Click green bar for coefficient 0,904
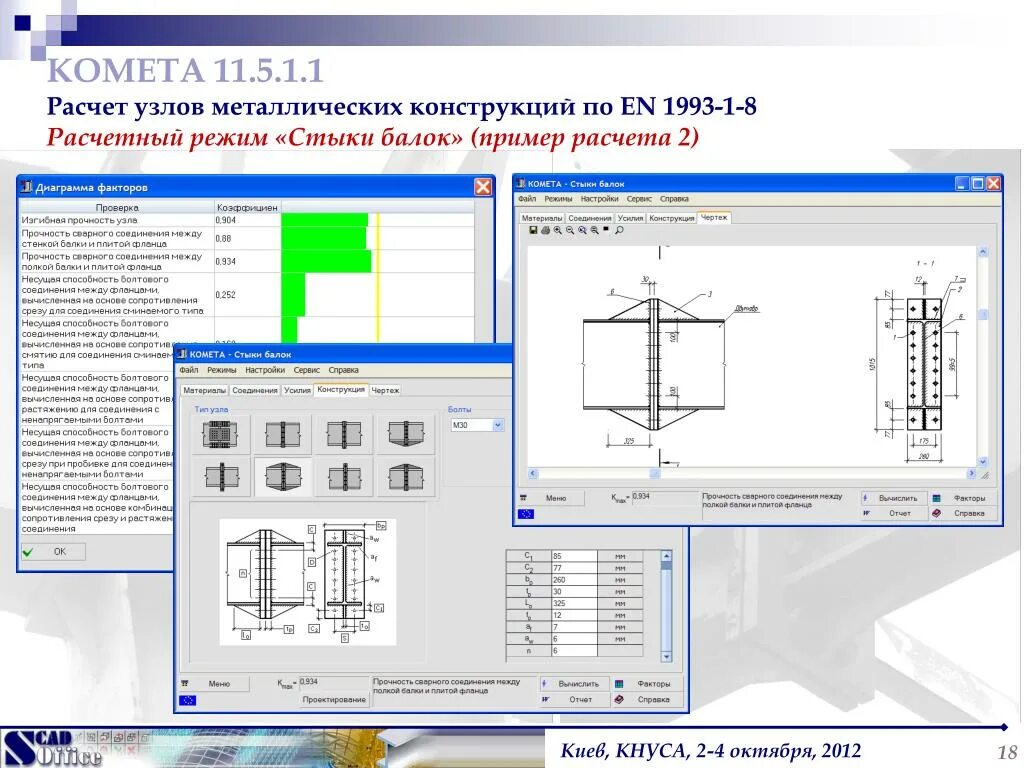Screen dimensions: 1024x768 [325, 220]
